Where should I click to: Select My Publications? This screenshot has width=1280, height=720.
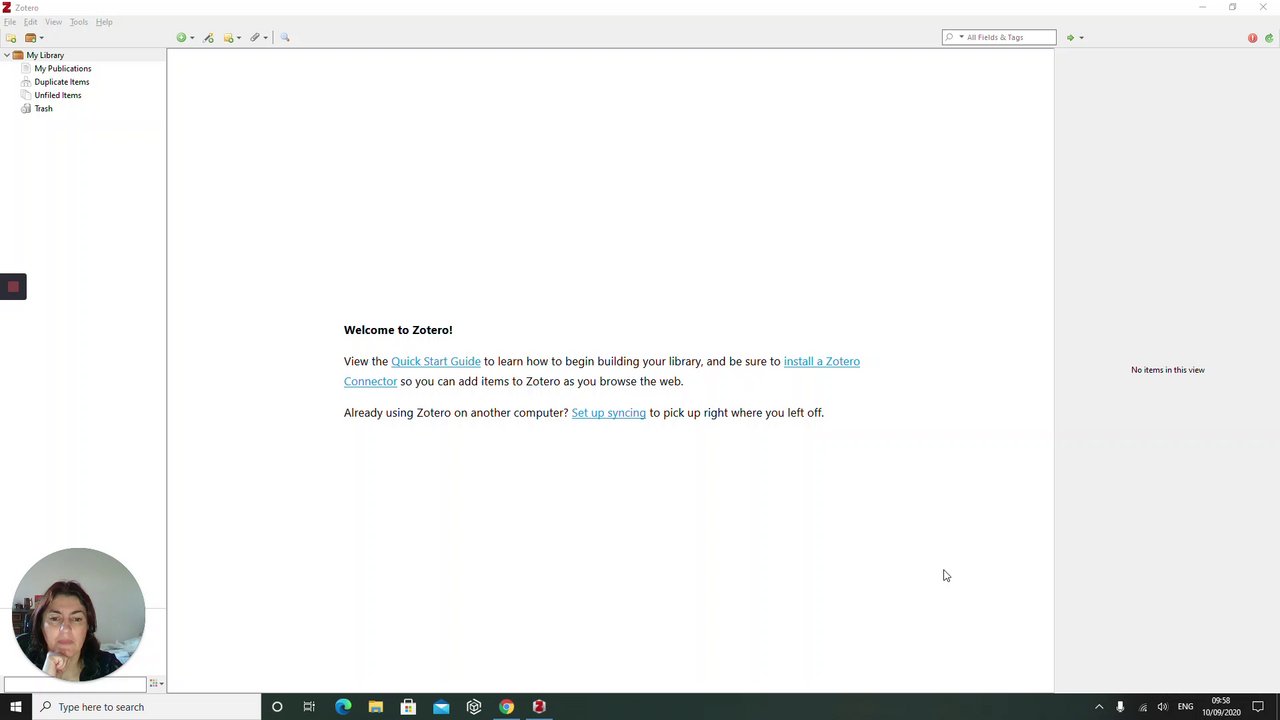tap(62, 68)
